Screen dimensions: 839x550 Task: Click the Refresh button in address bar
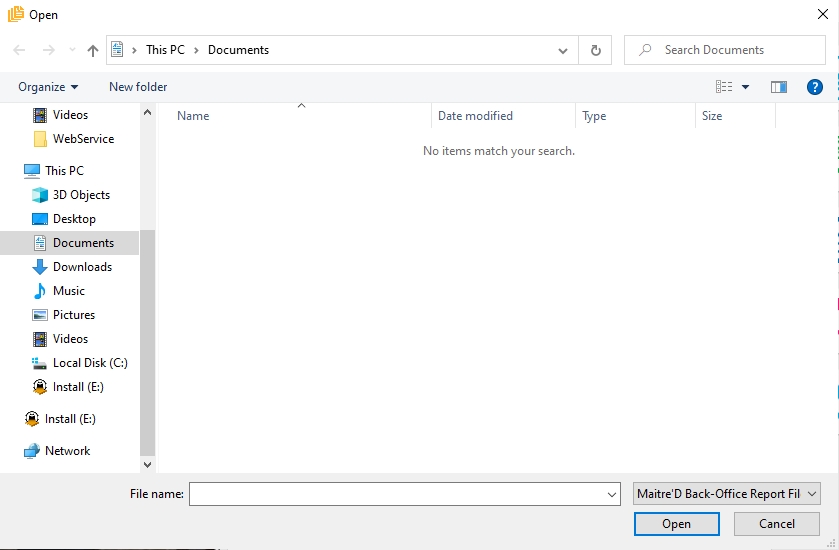click(x=596, y=50)
